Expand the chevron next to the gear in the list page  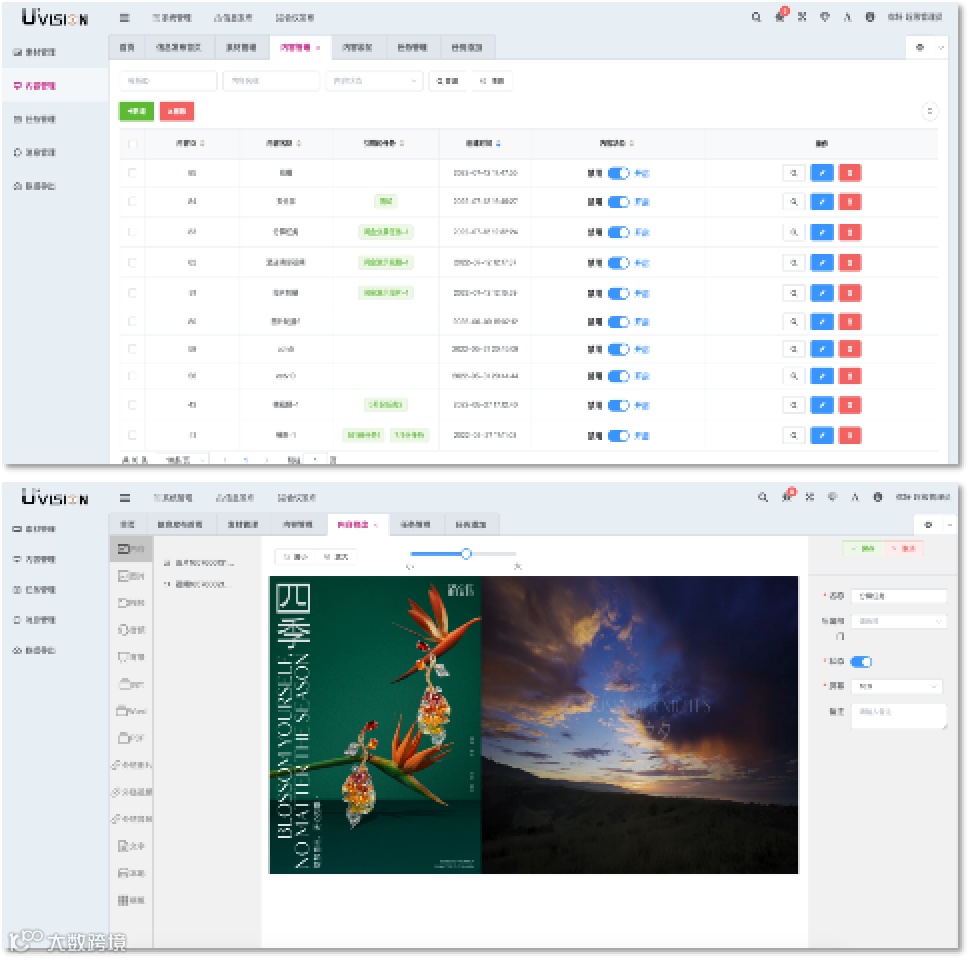click(x=940, y=48)
